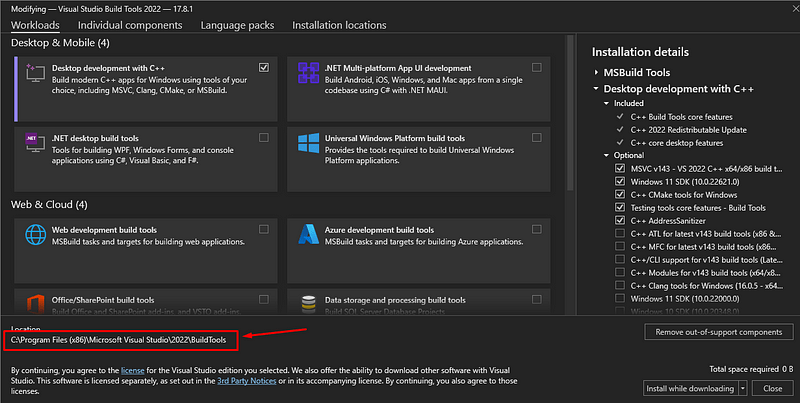Click C++ Build Tools core features item
800x403 pixels.
tap(681, 117)
